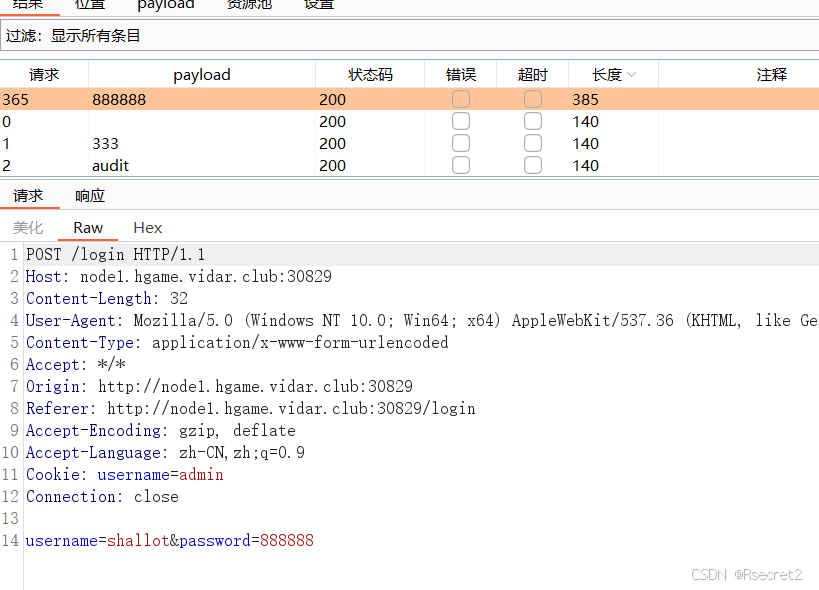This screenshot has width=819, height=590.
Task: Switch to the 位置 tab
Action: (x=90, y=6)
